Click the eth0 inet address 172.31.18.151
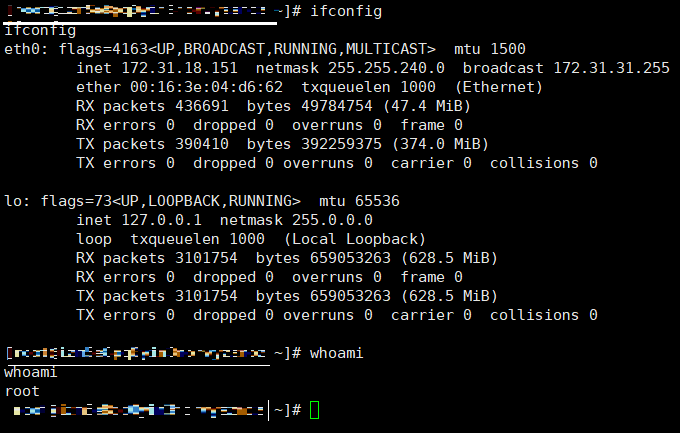The height and width of the screenshot is (433, 680). pyautogui.click(x=180, y=68)
